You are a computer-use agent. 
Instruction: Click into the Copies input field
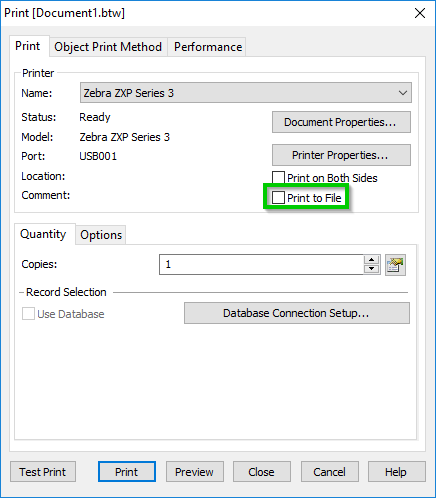[261, 265]
